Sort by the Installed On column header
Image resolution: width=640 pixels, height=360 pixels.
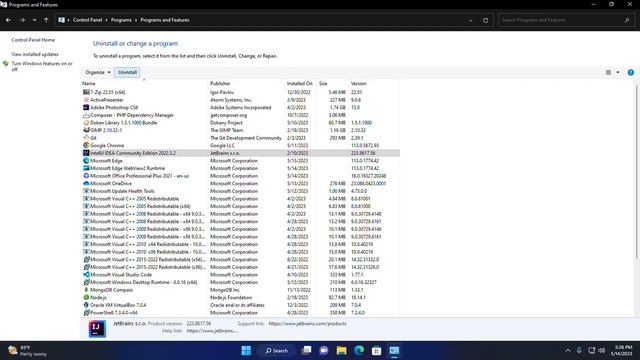coord(300,84)
